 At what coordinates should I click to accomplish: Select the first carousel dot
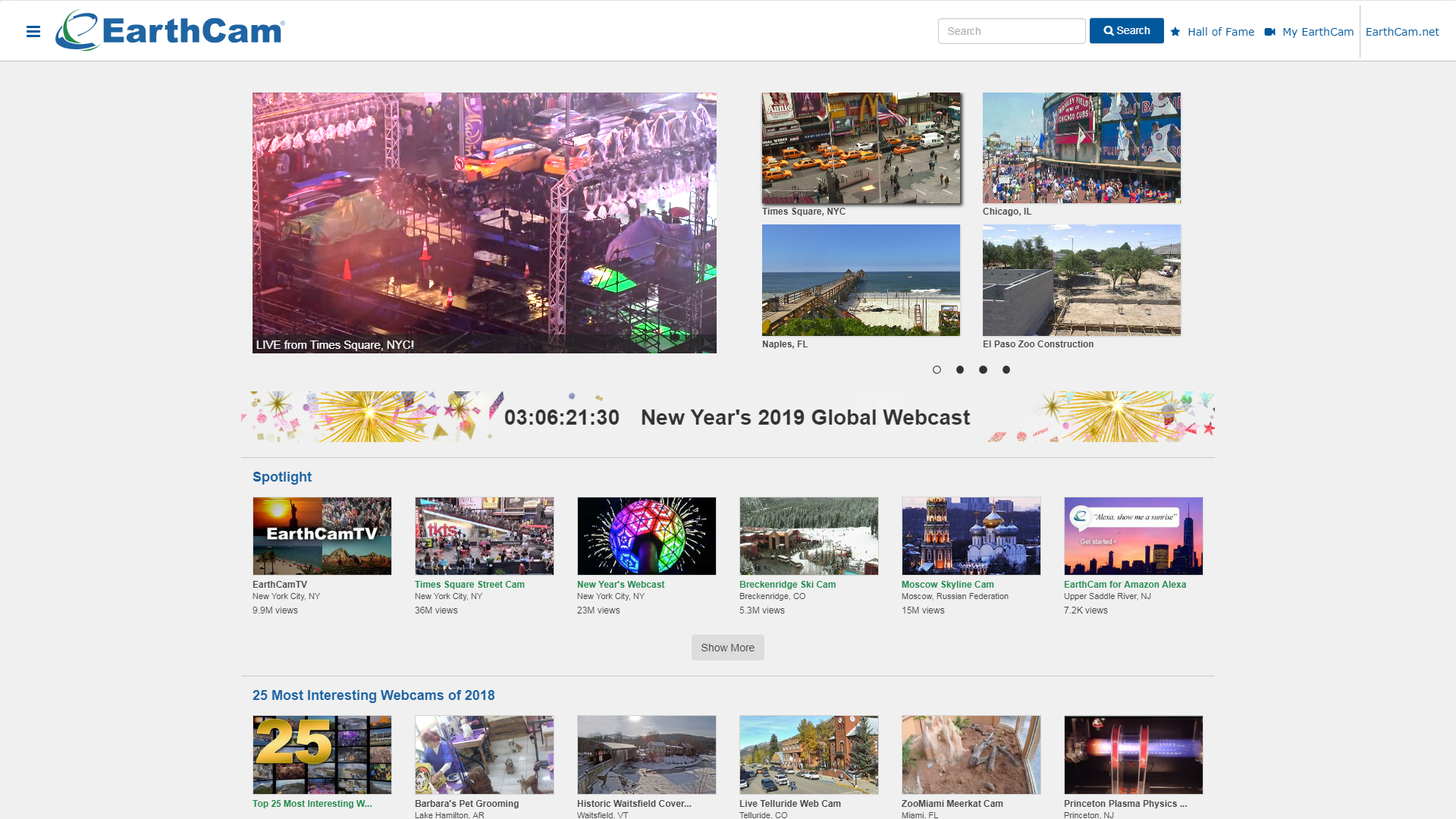(937, 370)
